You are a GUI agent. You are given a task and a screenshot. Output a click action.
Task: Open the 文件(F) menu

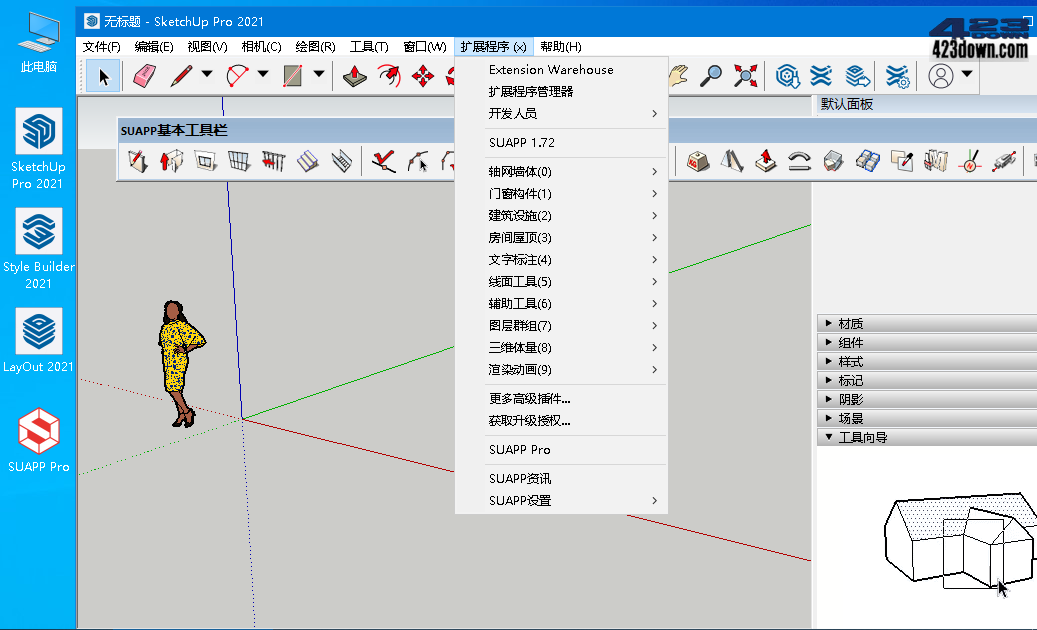point(101,47)
